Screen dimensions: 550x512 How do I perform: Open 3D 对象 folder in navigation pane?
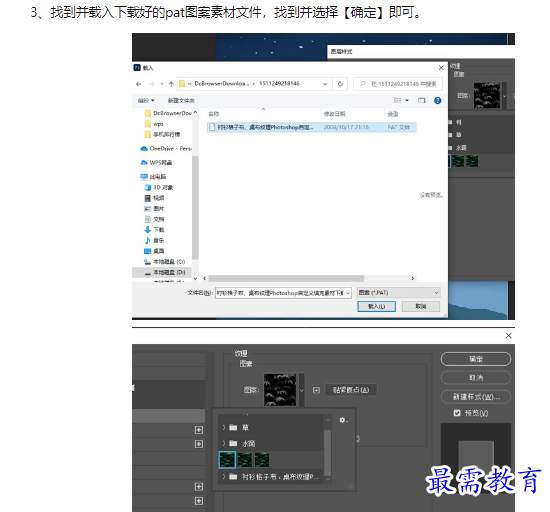point(159,187)
